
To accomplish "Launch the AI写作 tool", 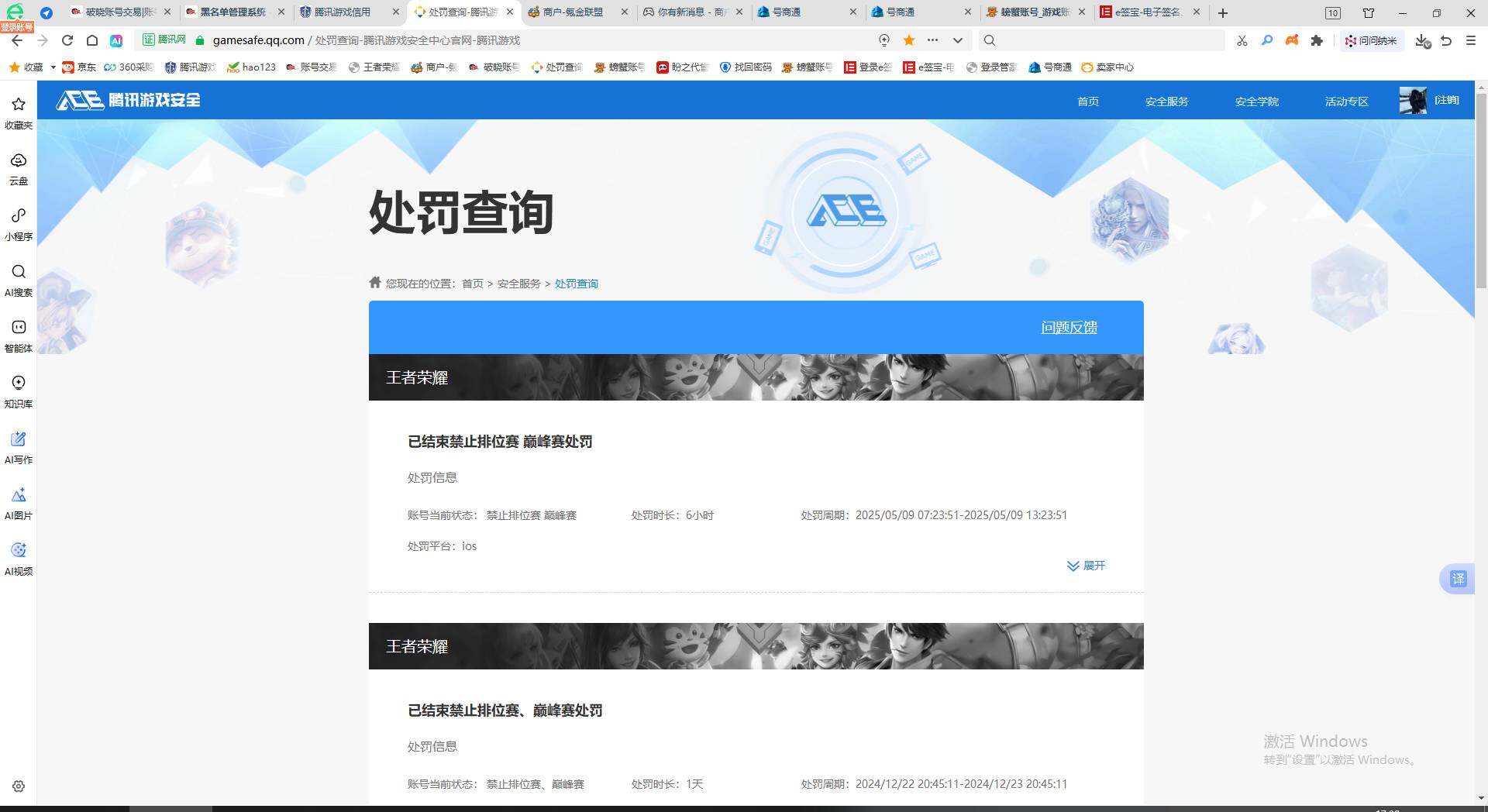I will [18, 448].
